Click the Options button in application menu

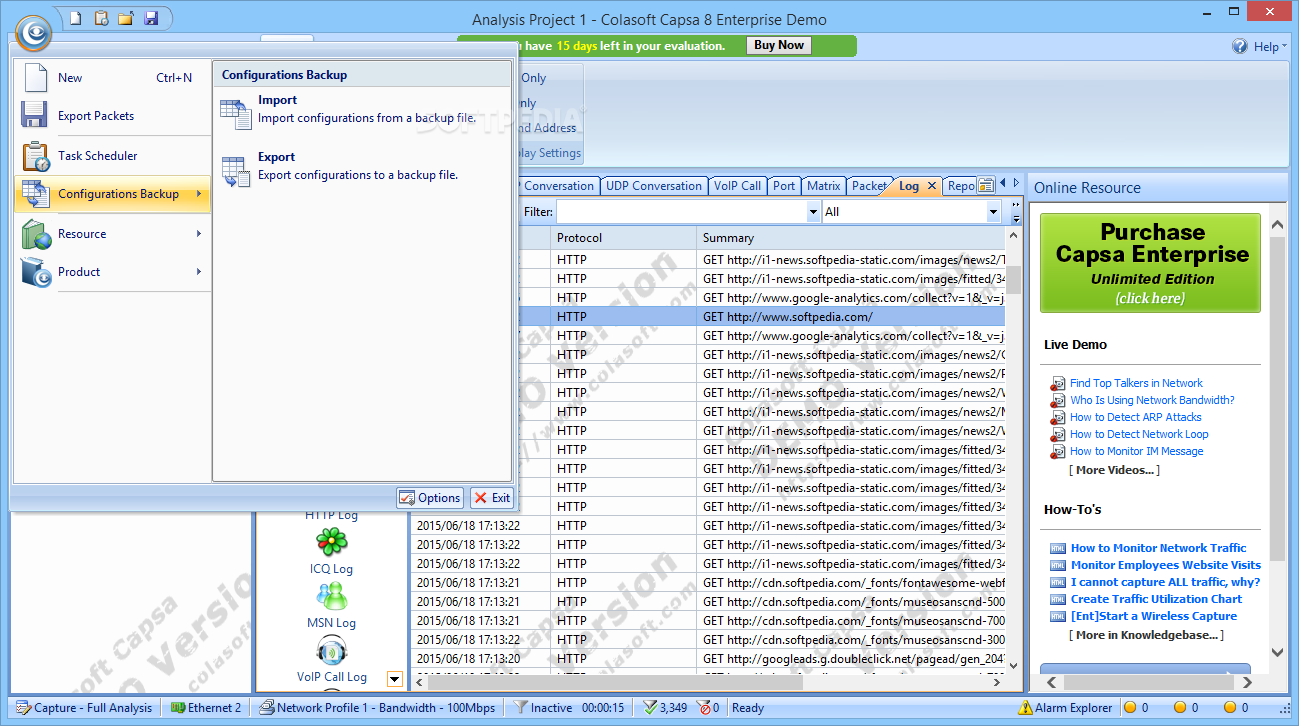click(x=430, y=498)
